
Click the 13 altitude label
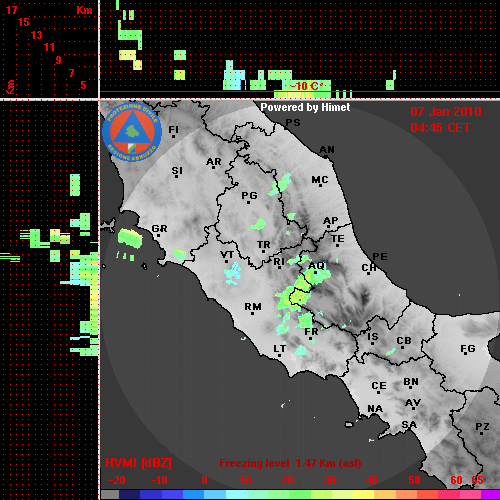pyautogui.click(x=37, y=35)
